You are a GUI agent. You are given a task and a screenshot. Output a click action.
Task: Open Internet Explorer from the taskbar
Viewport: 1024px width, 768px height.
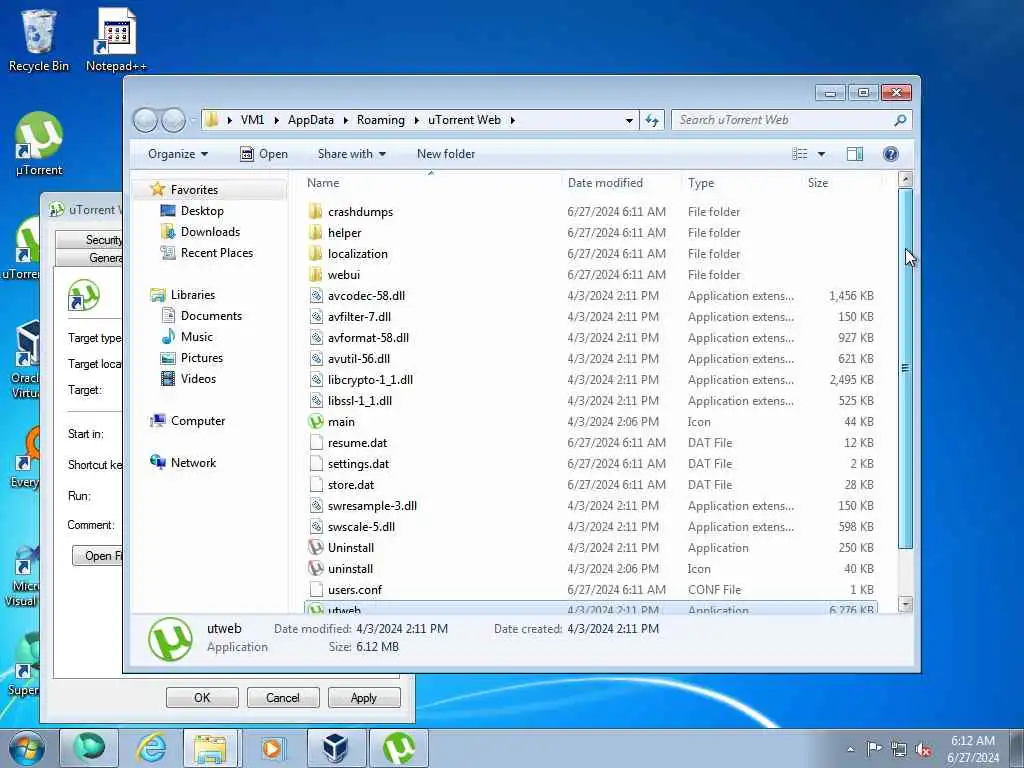click(x=151, y=748)
